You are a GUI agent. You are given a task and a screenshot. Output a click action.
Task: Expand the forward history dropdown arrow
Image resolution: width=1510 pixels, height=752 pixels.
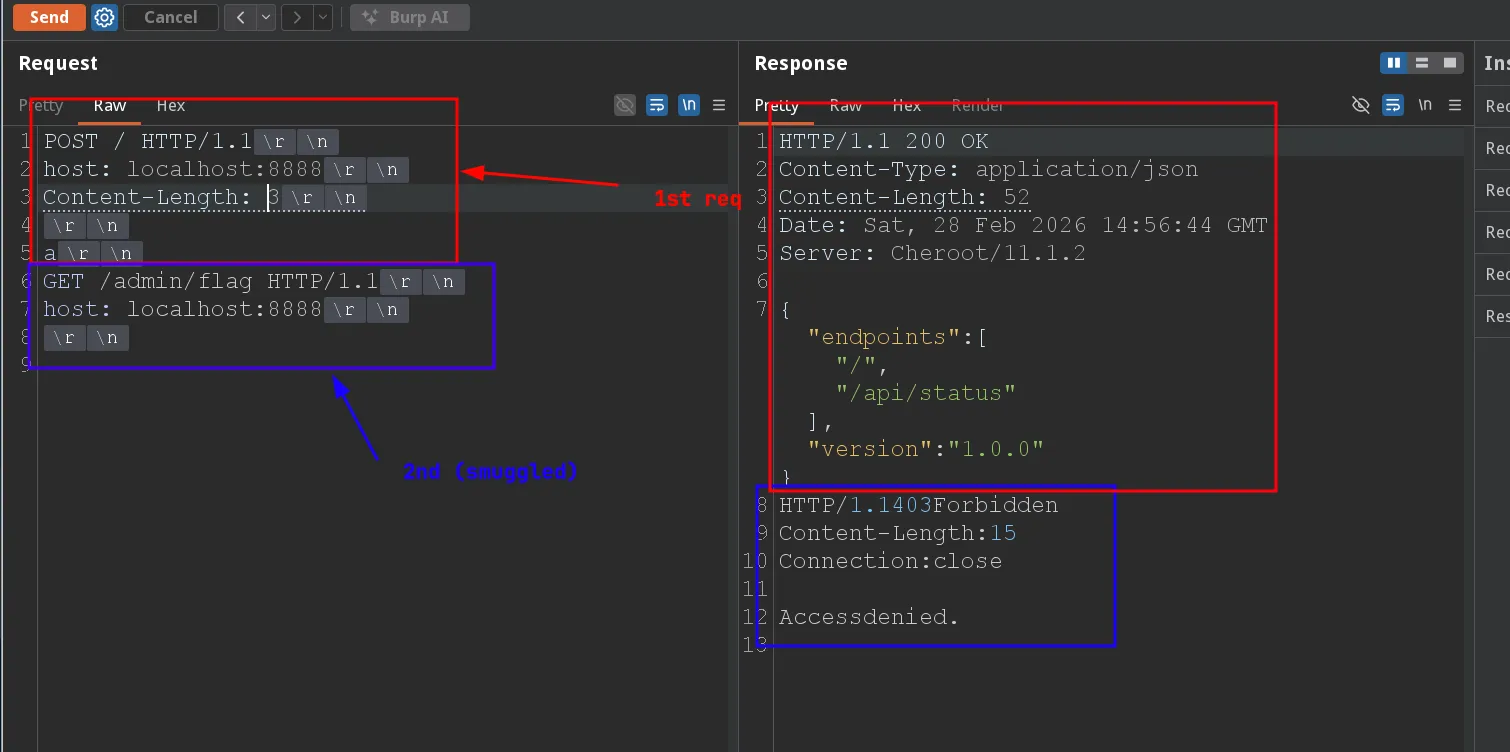322,17
